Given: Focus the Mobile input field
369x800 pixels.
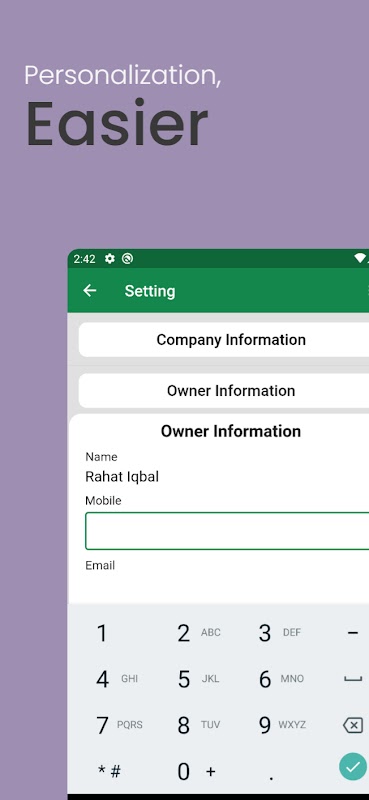Looking at the screenshot, I should (x=227, y=531).
